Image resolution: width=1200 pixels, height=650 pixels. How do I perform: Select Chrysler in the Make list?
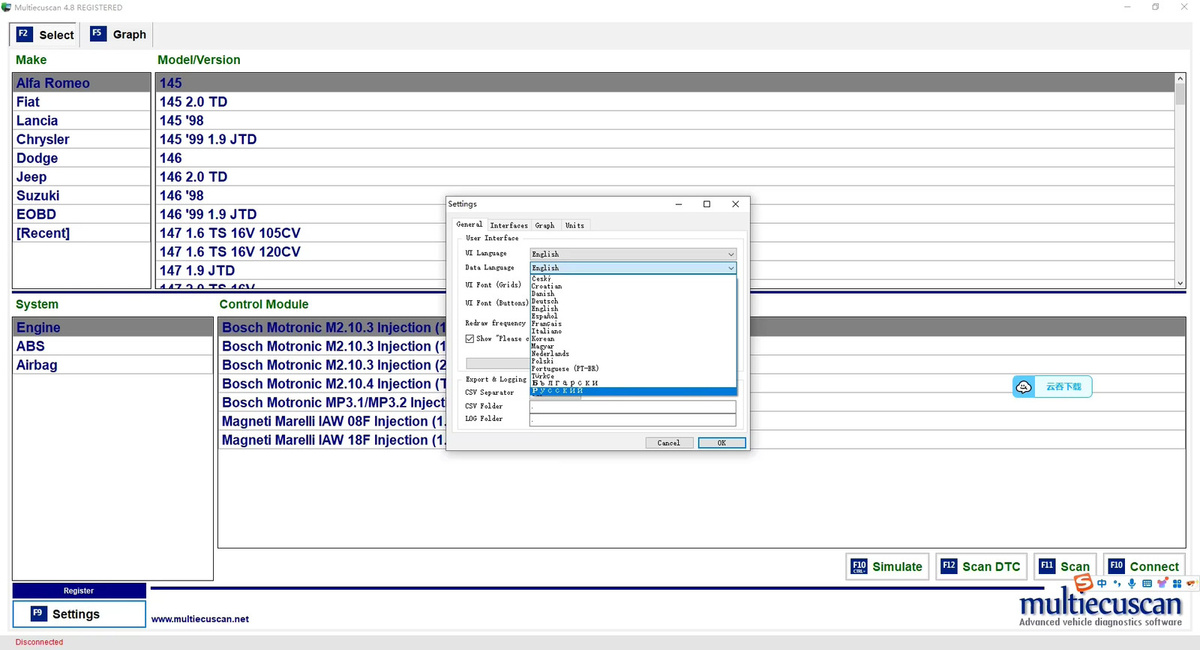(x=81, y=139)
